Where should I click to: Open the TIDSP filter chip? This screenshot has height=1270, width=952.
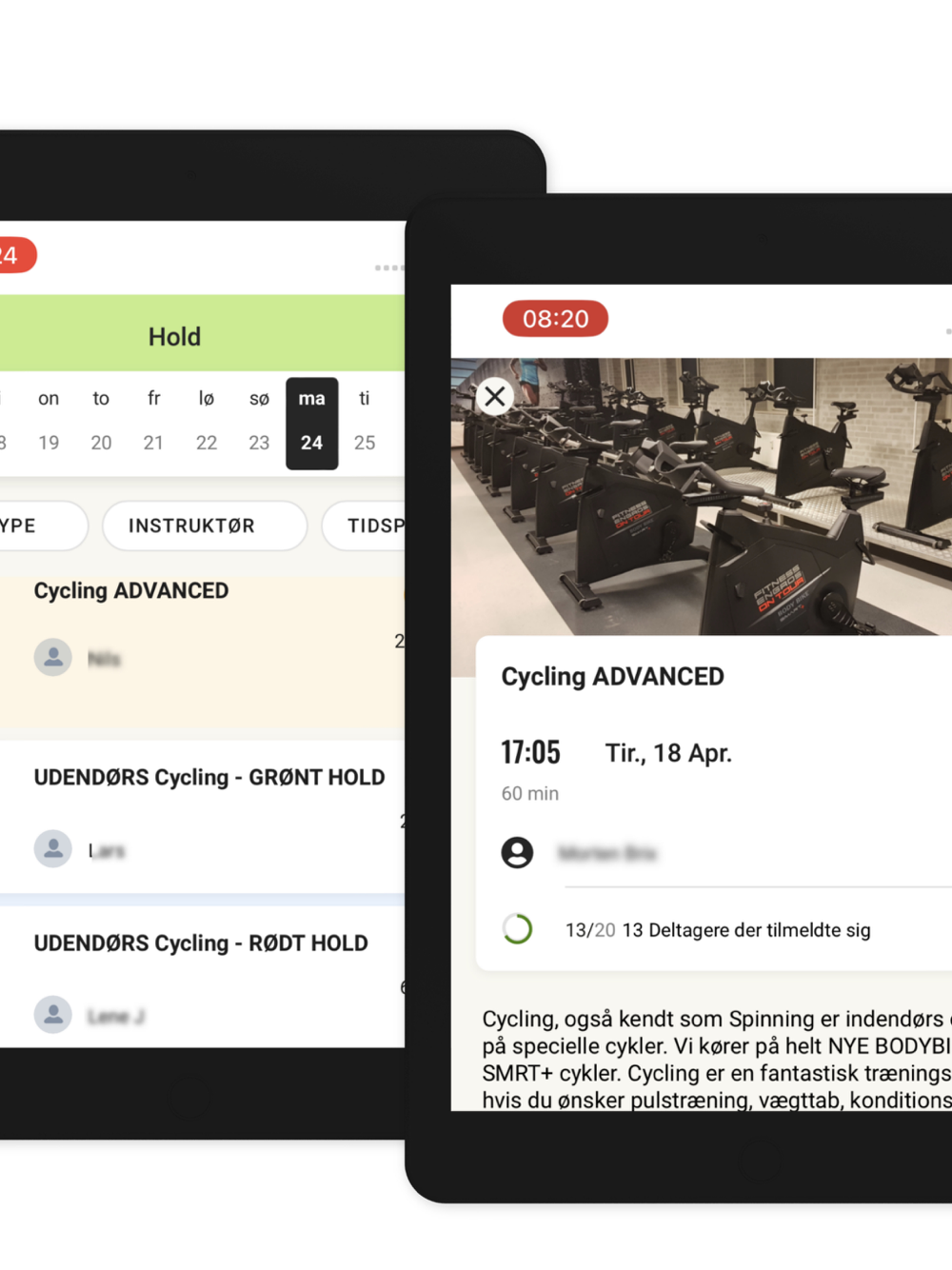(364, 526)
